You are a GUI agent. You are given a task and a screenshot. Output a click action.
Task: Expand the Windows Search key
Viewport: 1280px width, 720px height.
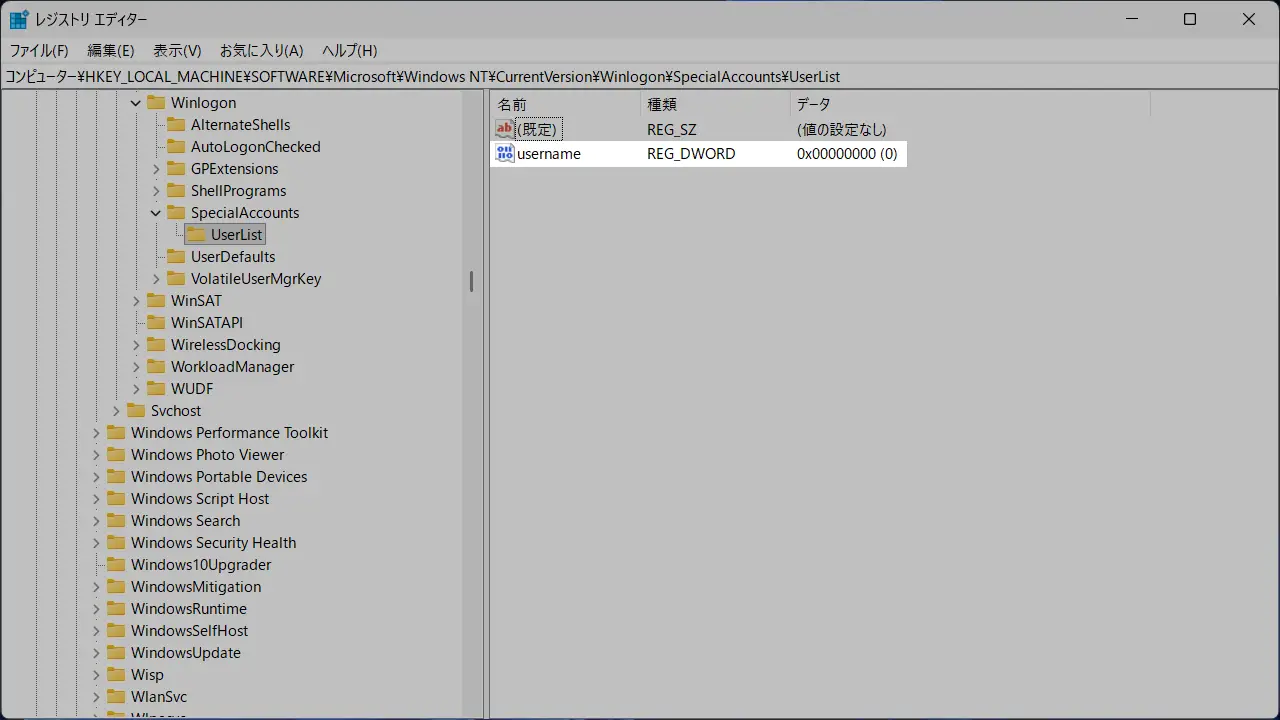[97, 521]
